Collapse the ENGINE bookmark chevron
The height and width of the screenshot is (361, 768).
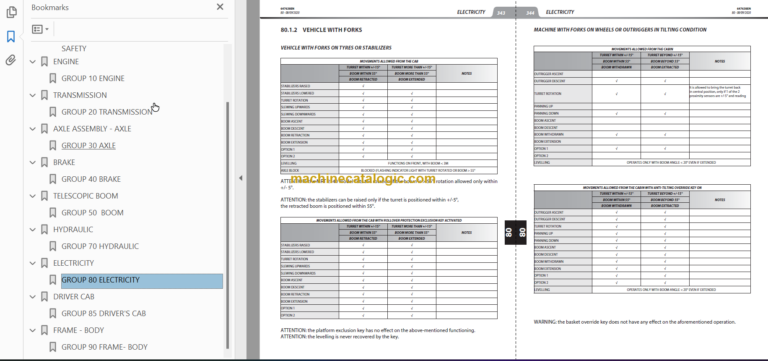pyautogui.click(x=33, y=62)
